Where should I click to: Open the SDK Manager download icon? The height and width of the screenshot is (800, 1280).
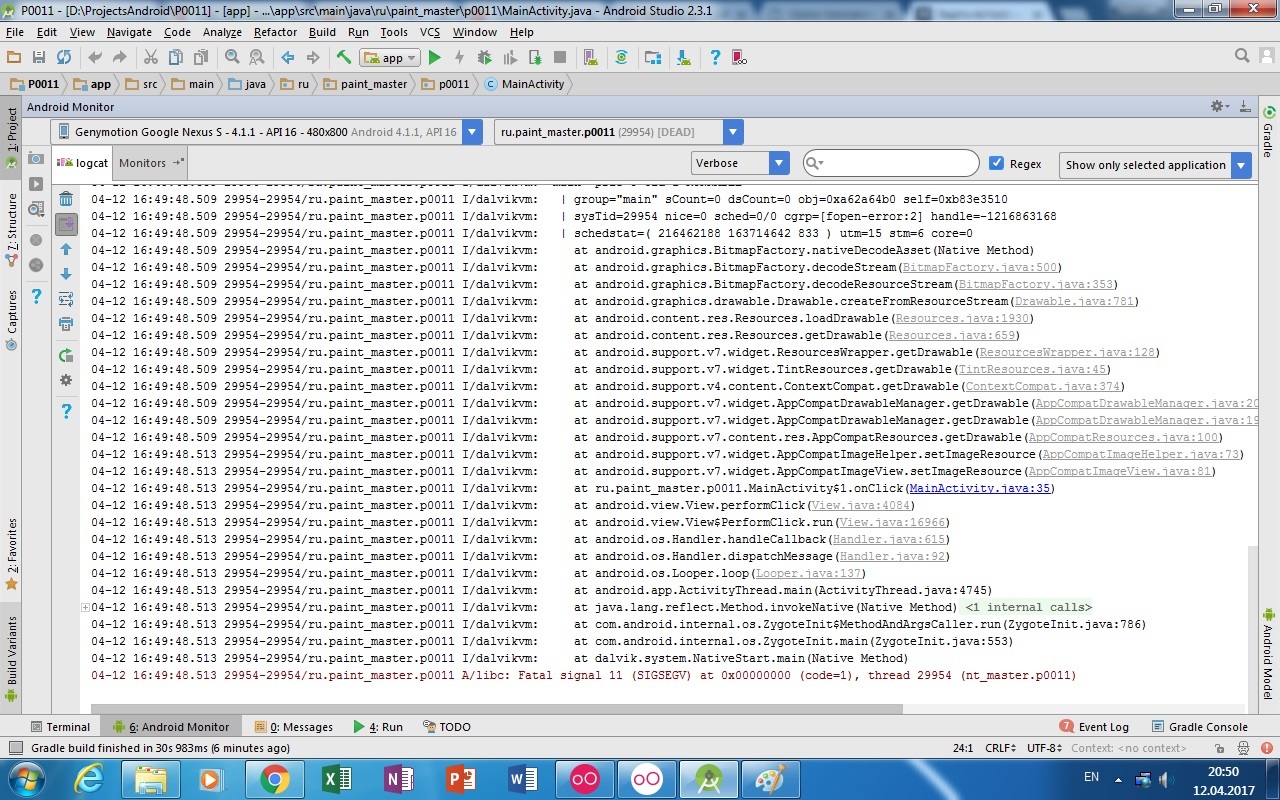(x=684, y=58)
